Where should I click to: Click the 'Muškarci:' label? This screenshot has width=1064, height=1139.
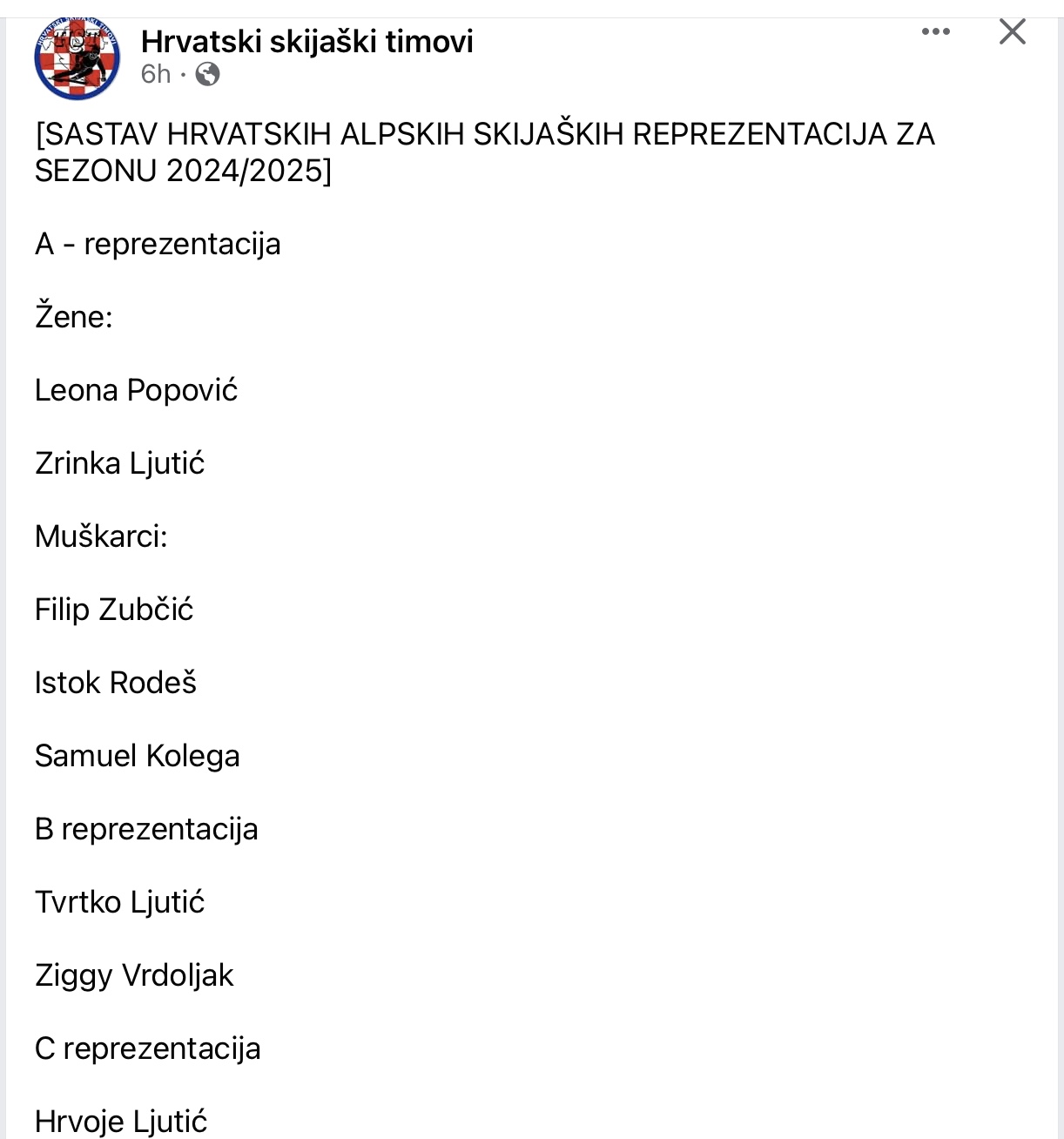tap(101, 536)
